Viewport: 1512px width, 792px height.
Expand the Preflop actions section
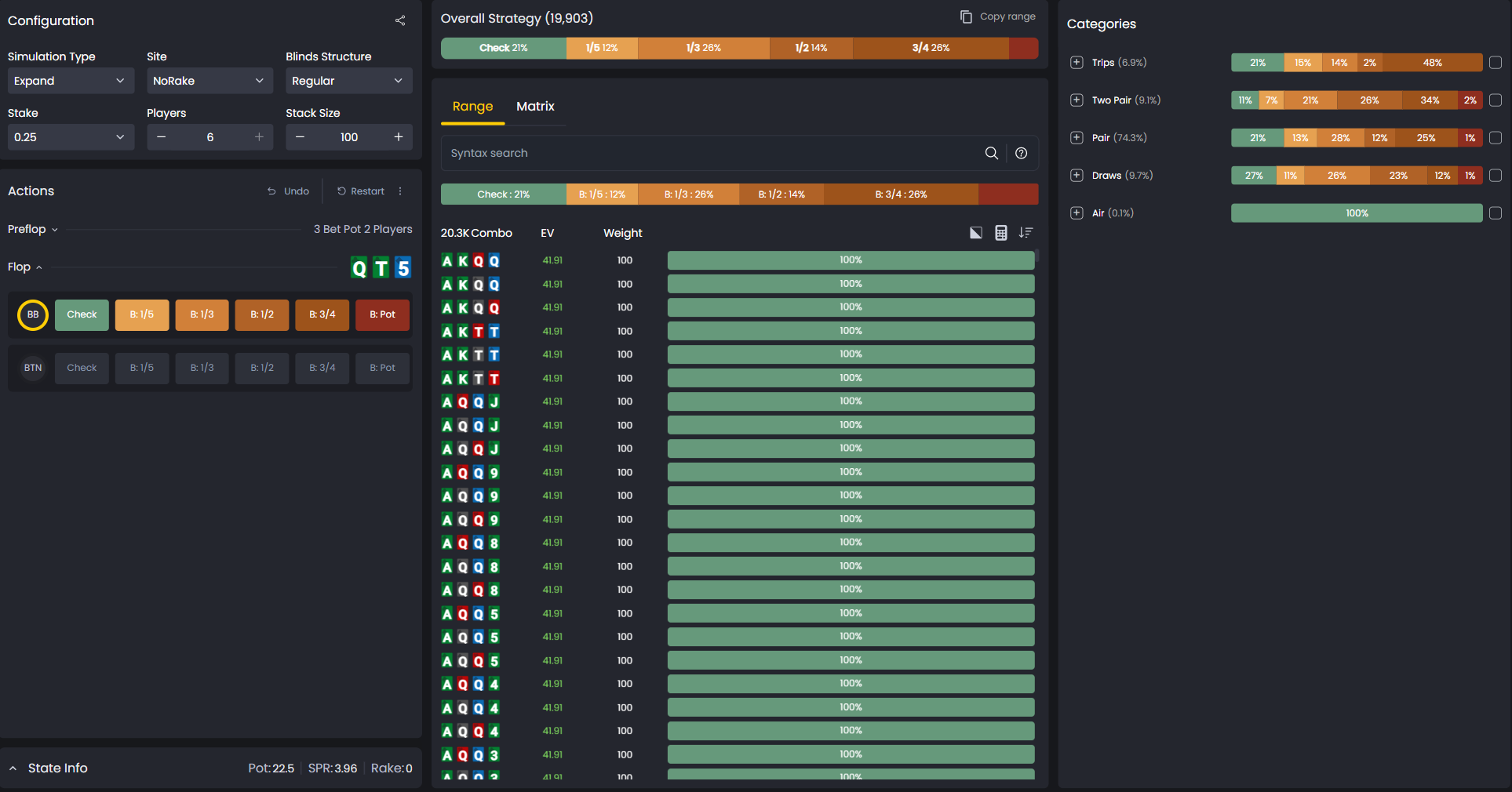(x=33, y=229)
